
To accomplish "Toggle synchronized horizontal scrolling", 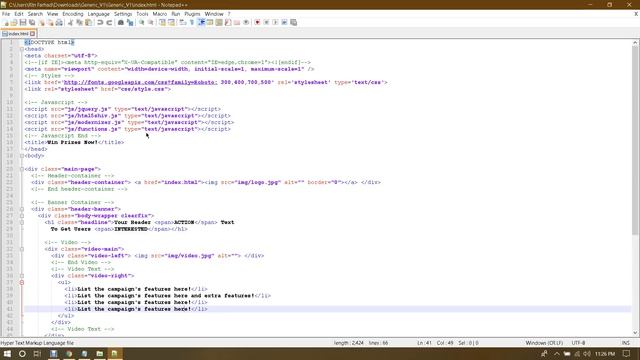I will click(x=171, y=22).
